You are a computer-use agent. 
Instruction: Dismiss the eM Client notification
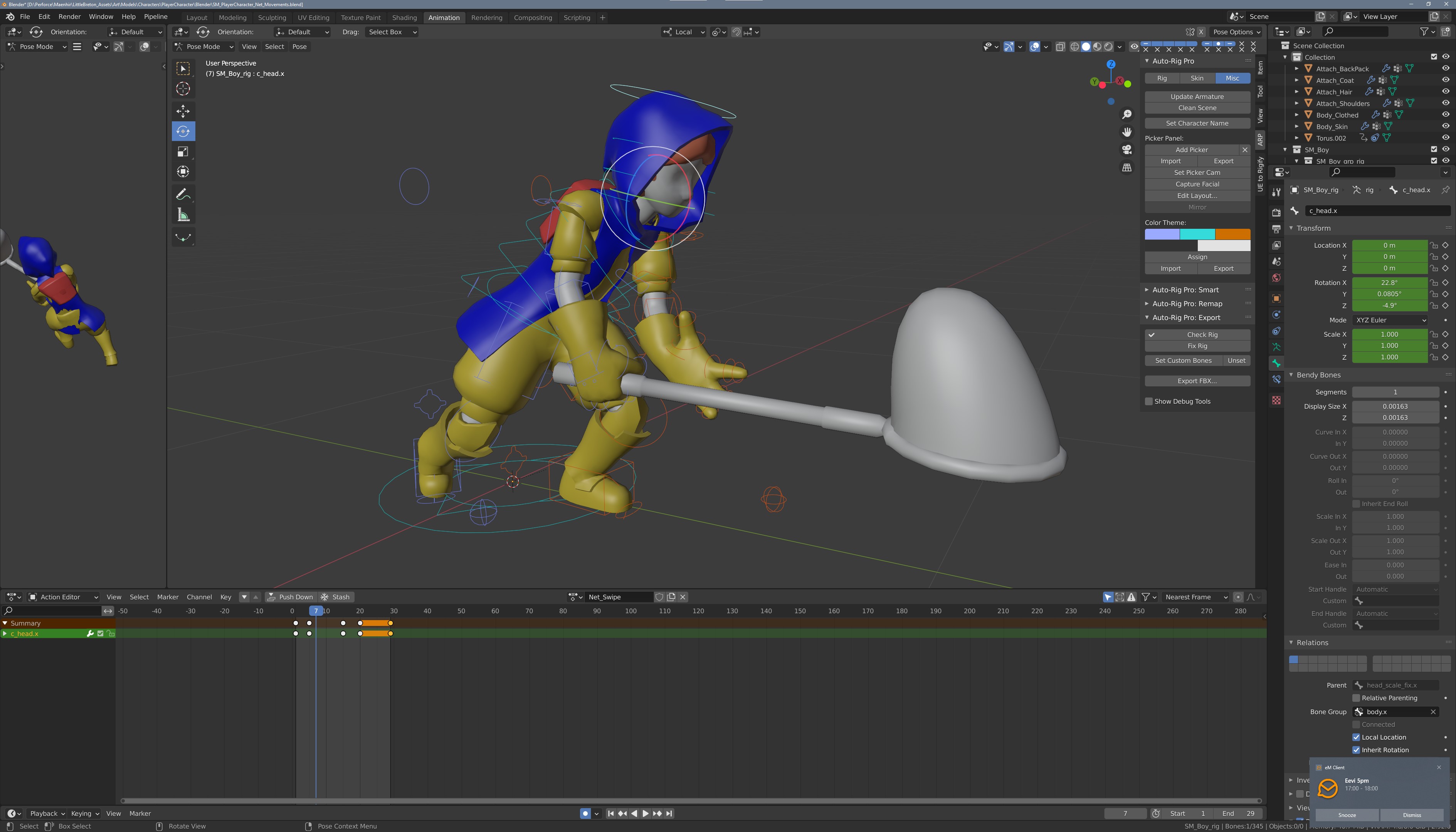(1411, 815)
